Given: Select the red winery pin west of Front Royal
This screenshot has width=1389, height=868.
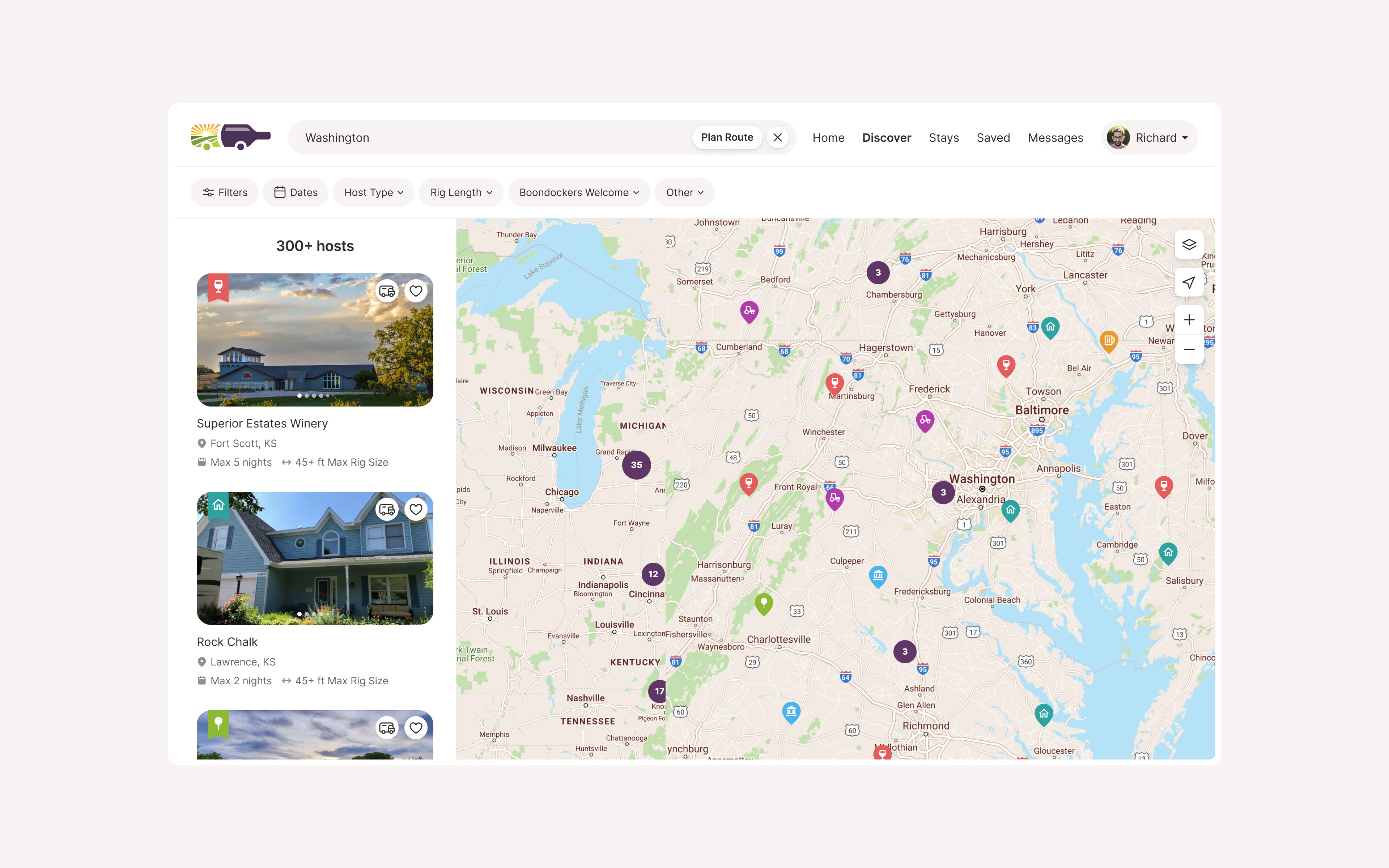Looking at the screenshot, I should [748, 484].
